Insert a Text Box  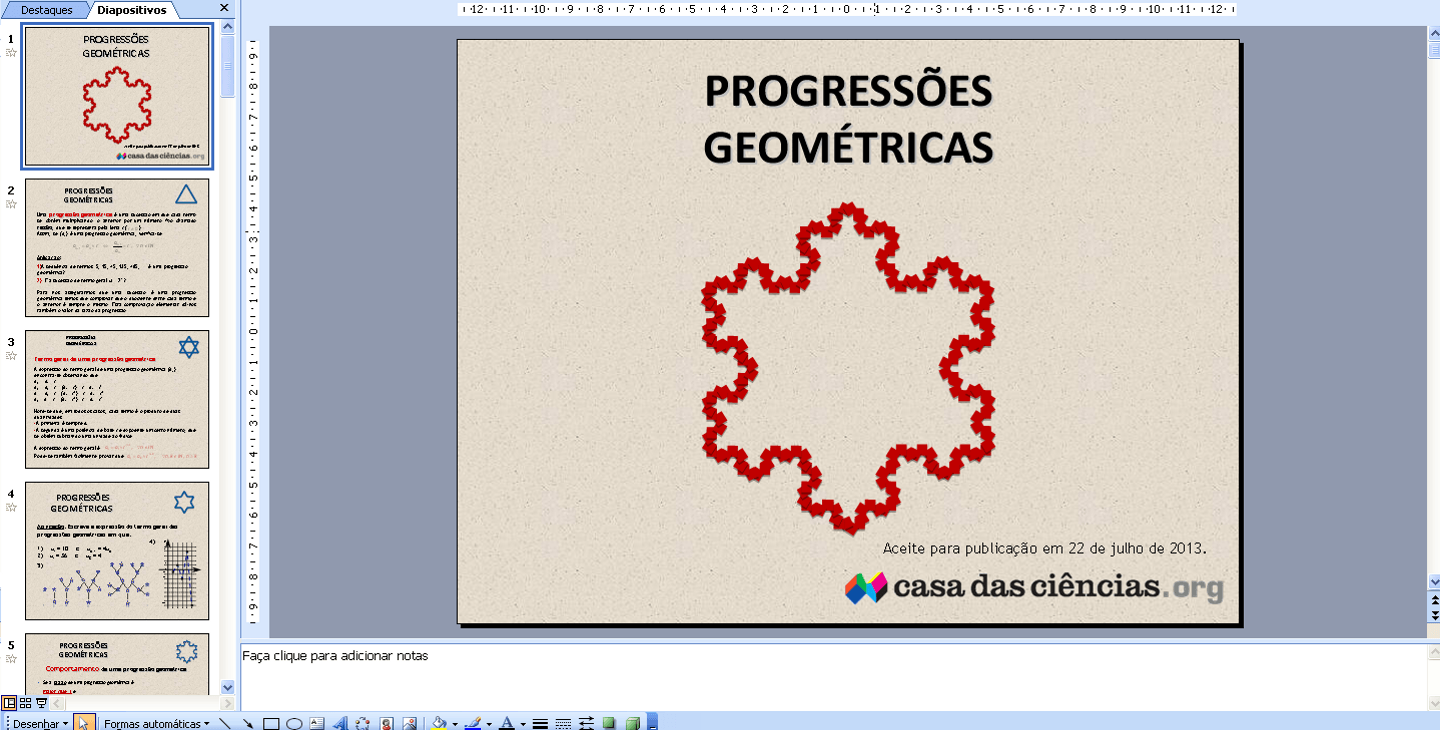pyautogui.click(x=317, y=723)
